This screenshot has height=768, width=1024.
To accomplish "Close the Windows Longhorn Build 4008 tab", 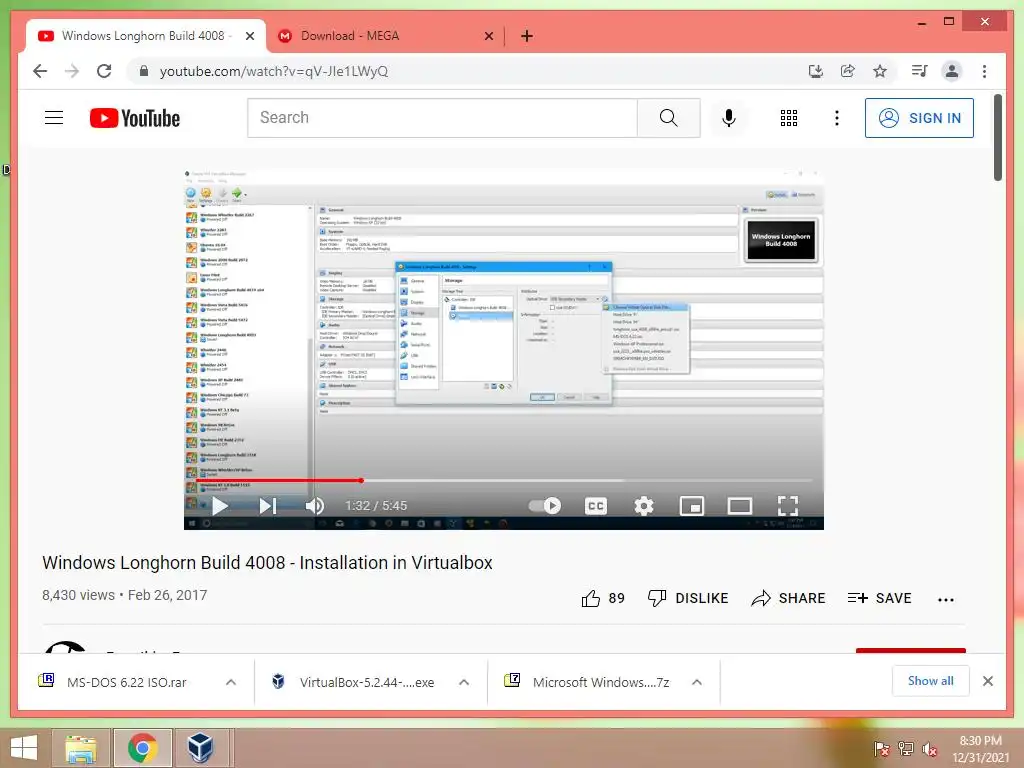I will coord(249,37).
